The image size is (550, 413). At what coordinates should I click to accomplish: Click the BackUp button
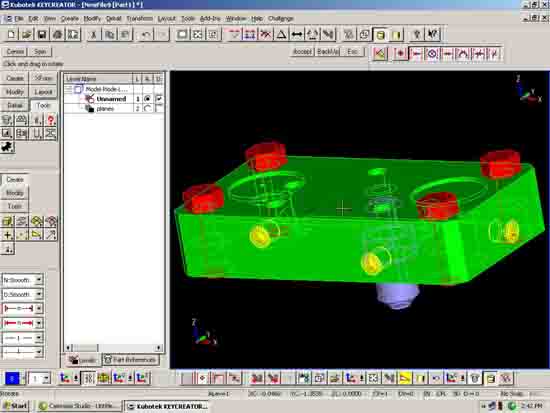click(328, 52)
